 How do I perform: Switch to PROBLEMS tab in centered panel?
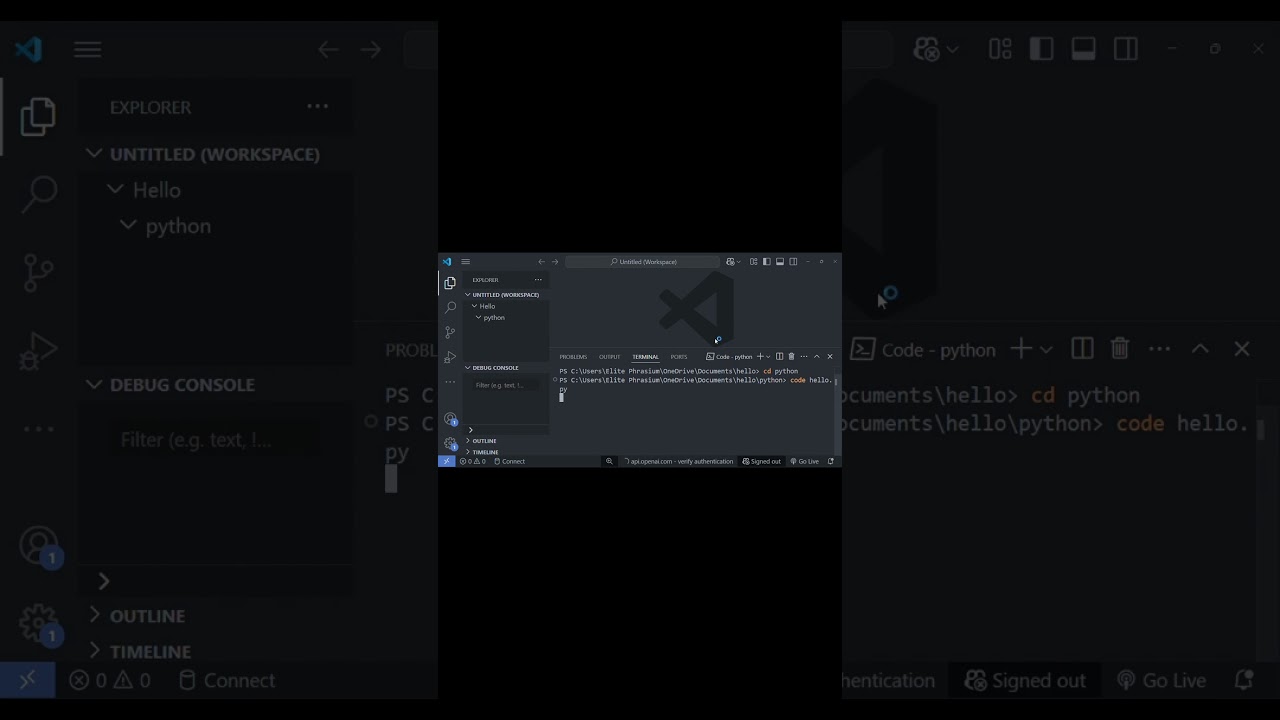click(574, 357)
